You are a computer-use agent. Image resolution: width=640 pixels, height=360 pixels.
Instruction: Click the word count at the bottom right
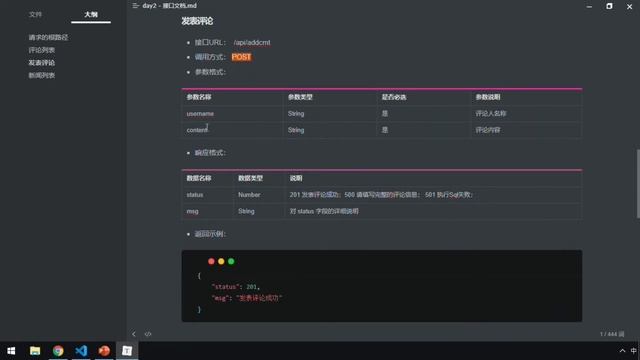tap(611, 334)
